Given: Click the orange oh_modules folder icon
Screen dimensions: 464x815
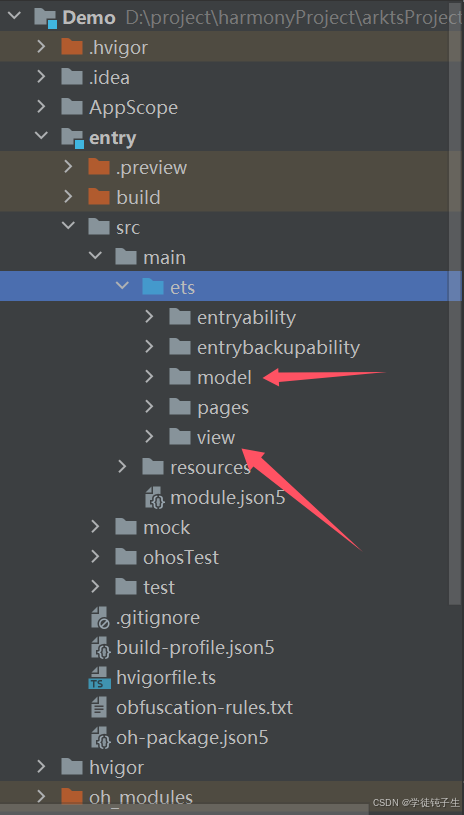Looking at the screenshot, I should point(72,796).
